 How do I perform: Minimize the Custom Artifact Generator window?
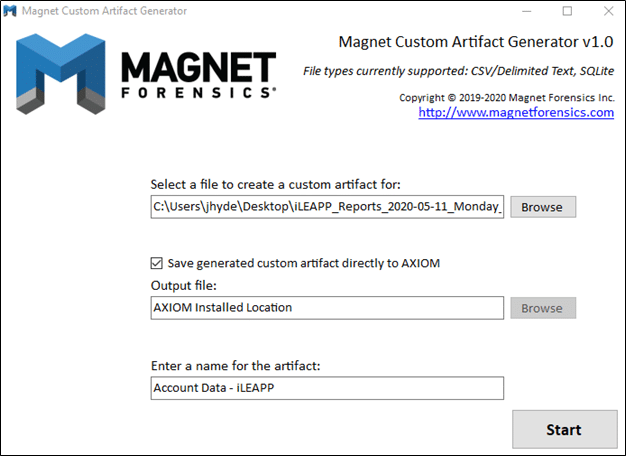527,11
